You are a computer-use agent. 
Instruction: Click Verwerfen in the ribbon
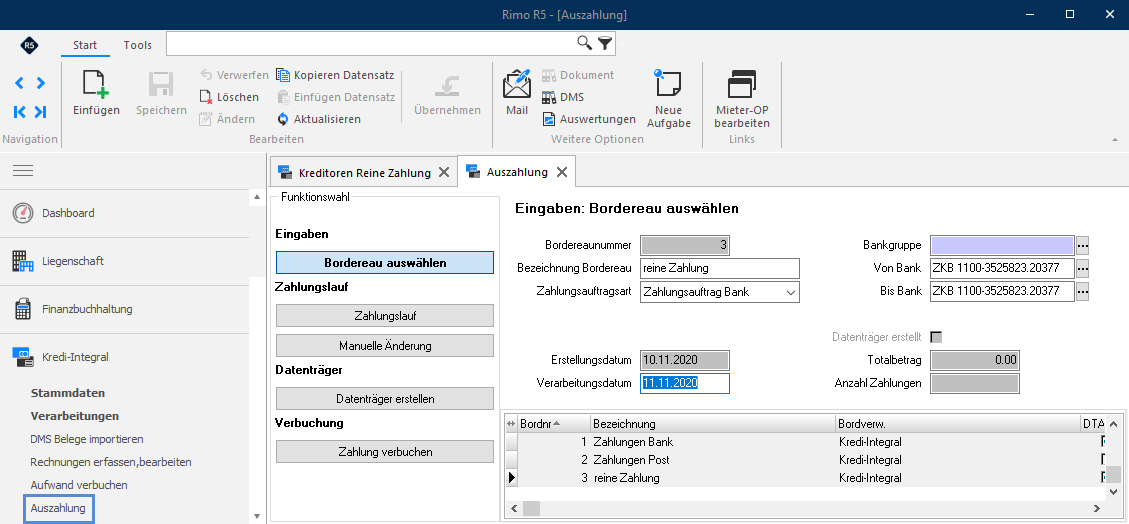(233, 75)
